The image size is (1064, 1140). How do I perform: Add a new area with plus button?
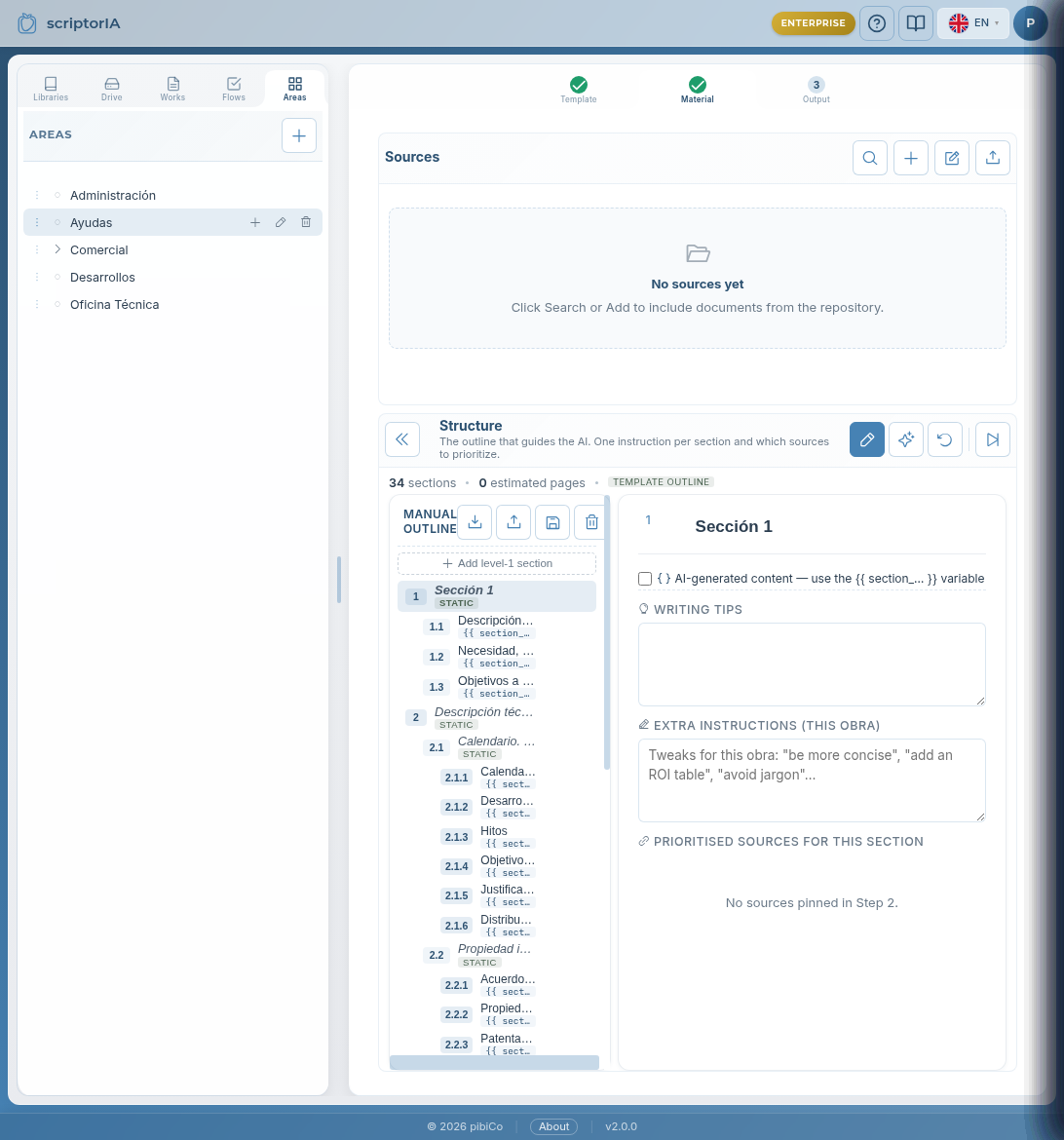click(x=299, y=135)
